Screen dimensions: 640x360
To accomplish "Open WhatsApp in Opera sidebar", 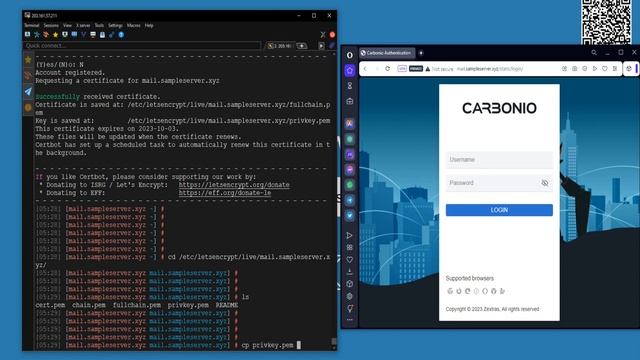I will click(x=350, y=185).
